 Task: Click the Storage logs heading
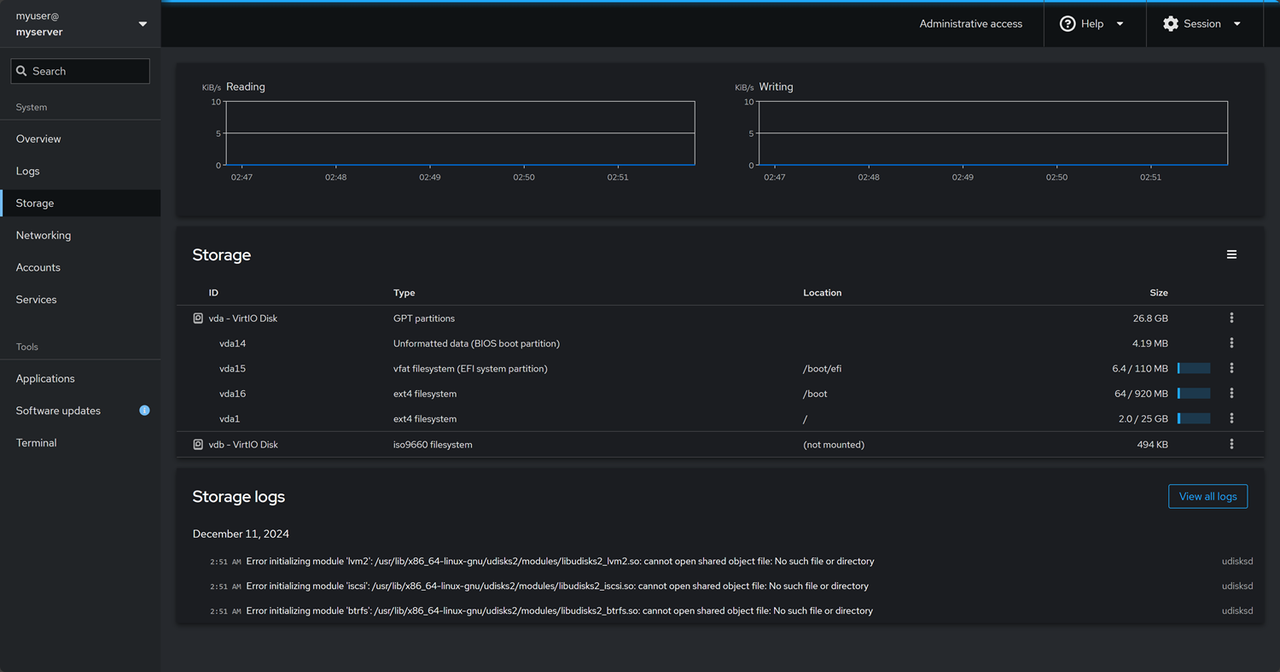click(238, 497)
